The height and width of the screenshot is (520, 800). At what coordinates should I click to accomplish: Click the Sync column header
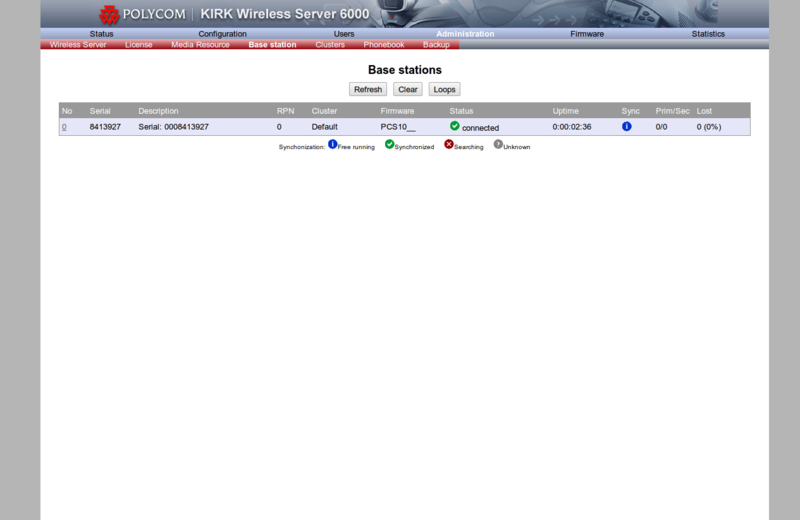[631, 111]
